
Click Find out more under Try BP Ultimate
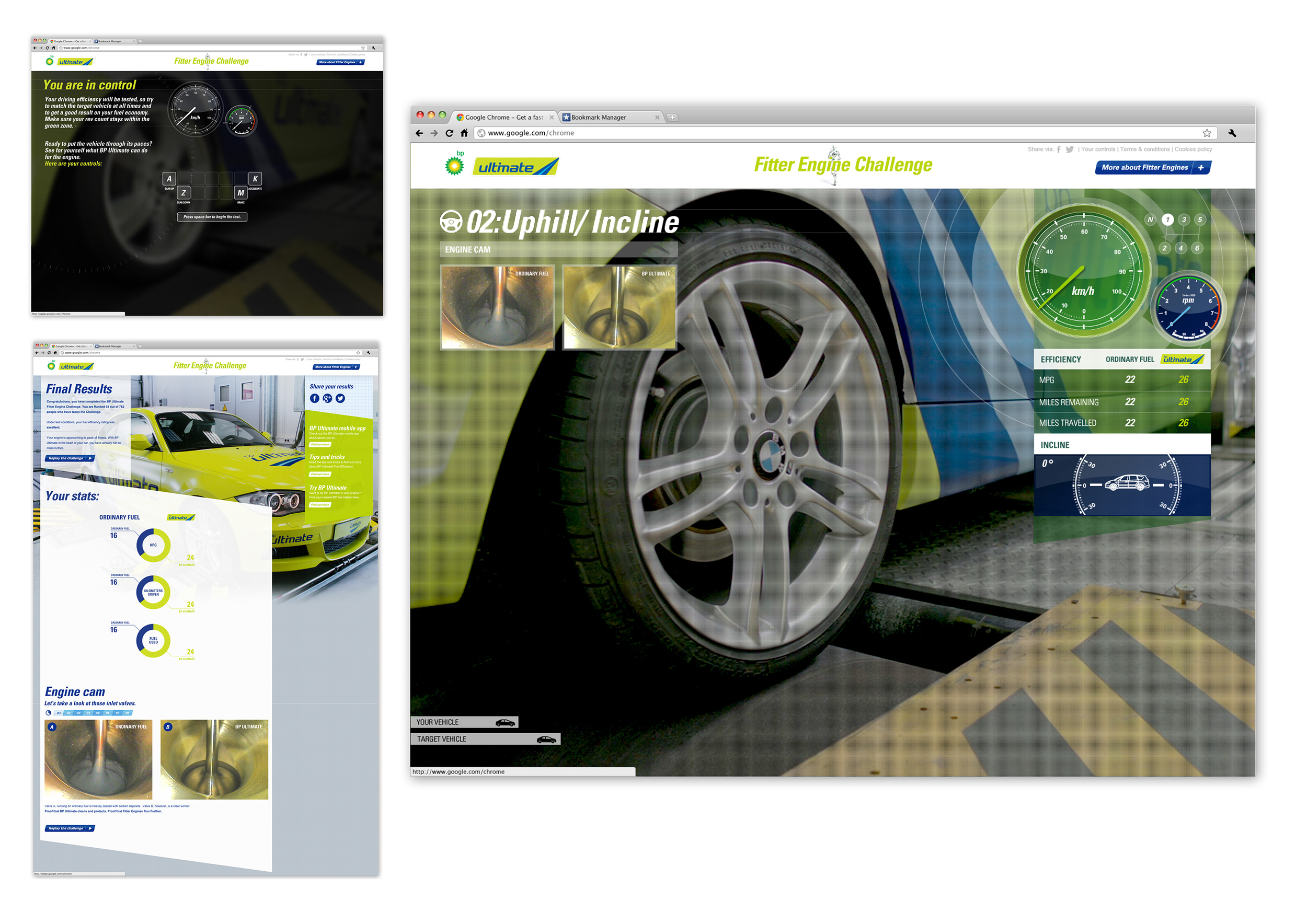pyautogui.click(x=319, y=505)
